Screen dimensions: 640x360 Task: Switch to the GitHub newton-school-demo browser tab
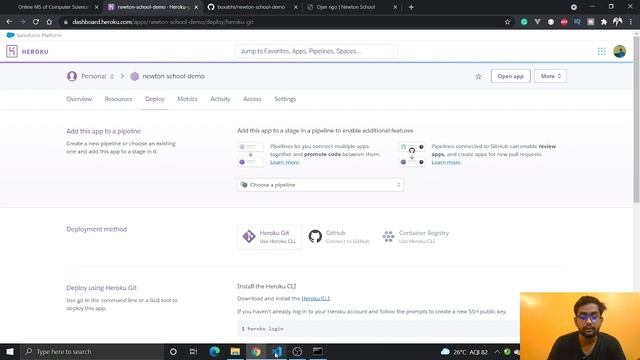click(x=252, y=7)
